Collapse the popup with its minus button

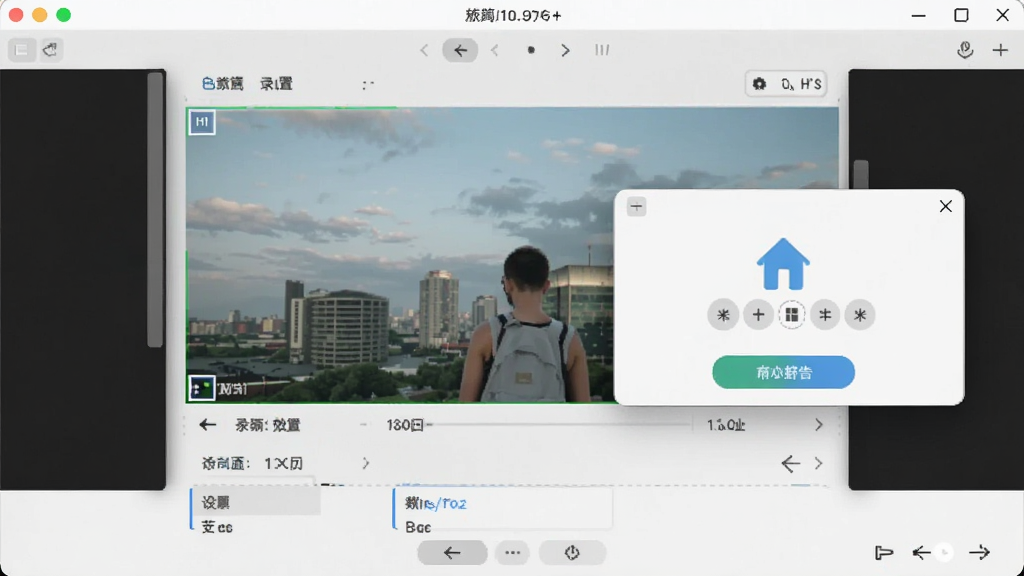636,207
